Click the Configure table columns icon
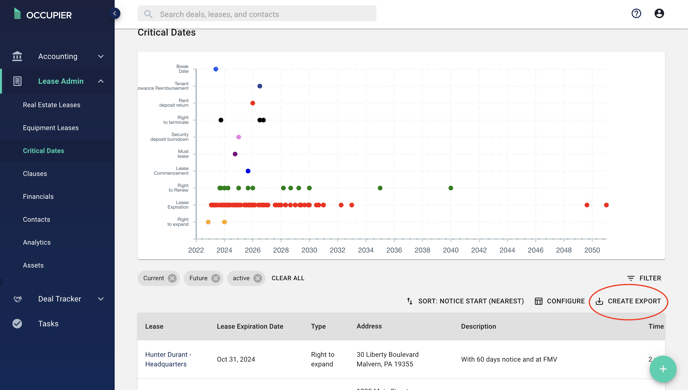Image resolution: width=688 pixels, height=390 pixels. (x=538, y=301)
